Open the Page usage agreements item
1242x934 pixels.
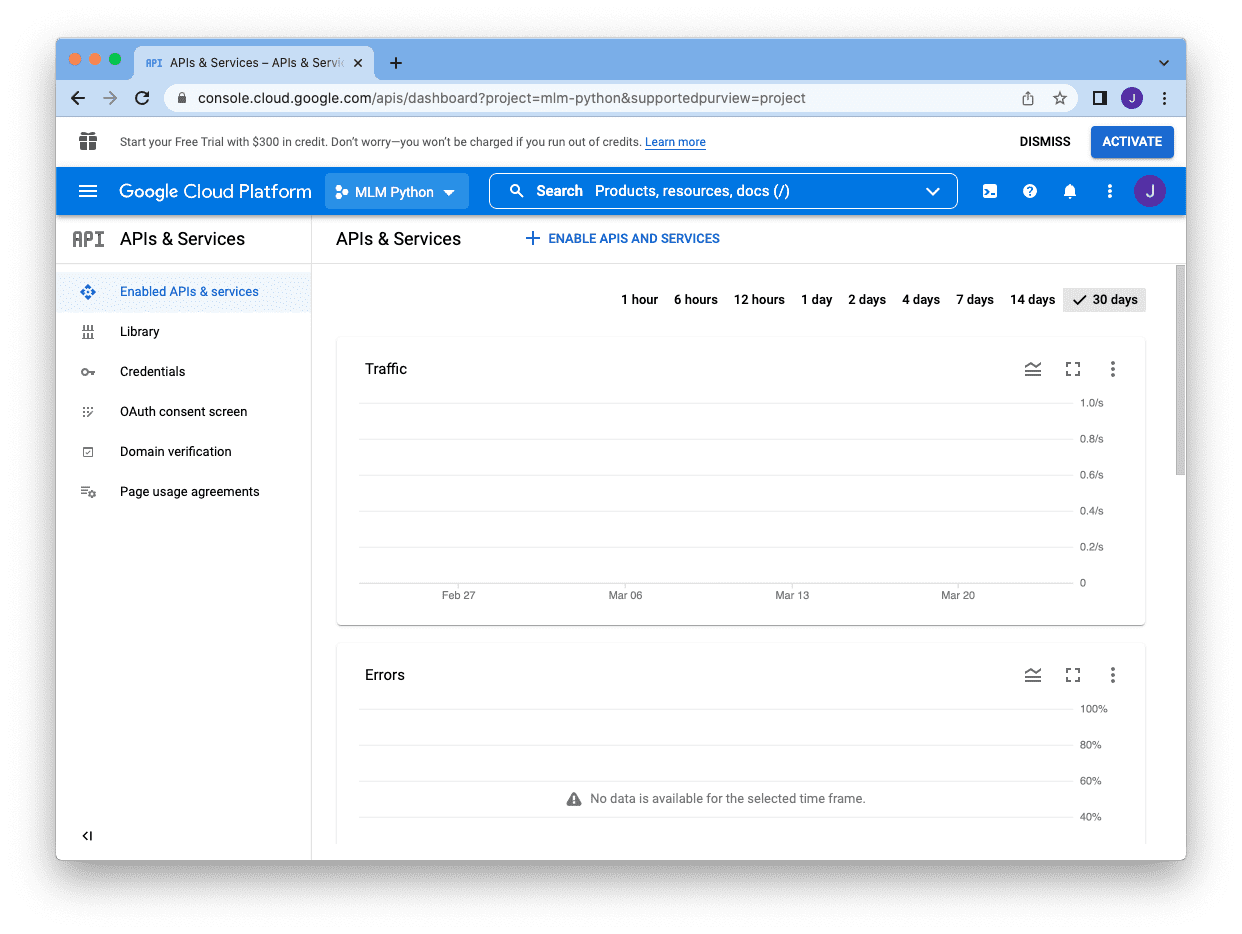click(x=183, y=492)
